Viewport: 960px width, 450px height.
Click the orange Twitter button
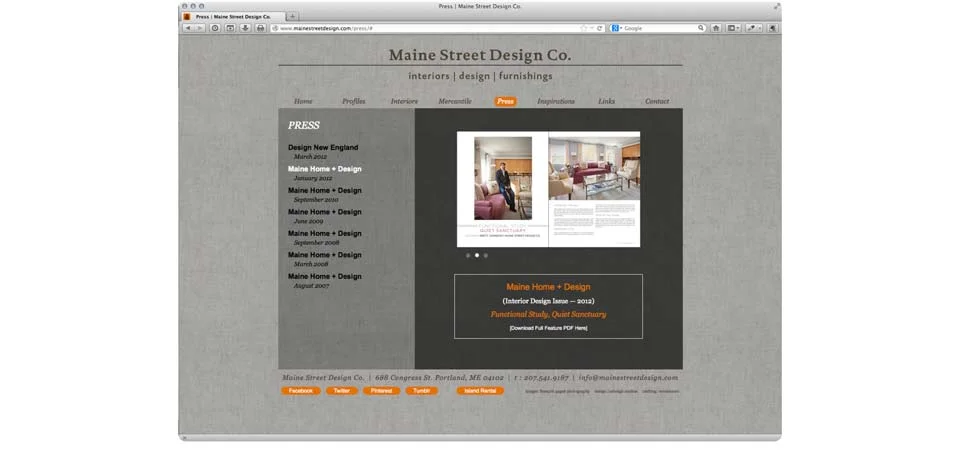click(342, 391)
